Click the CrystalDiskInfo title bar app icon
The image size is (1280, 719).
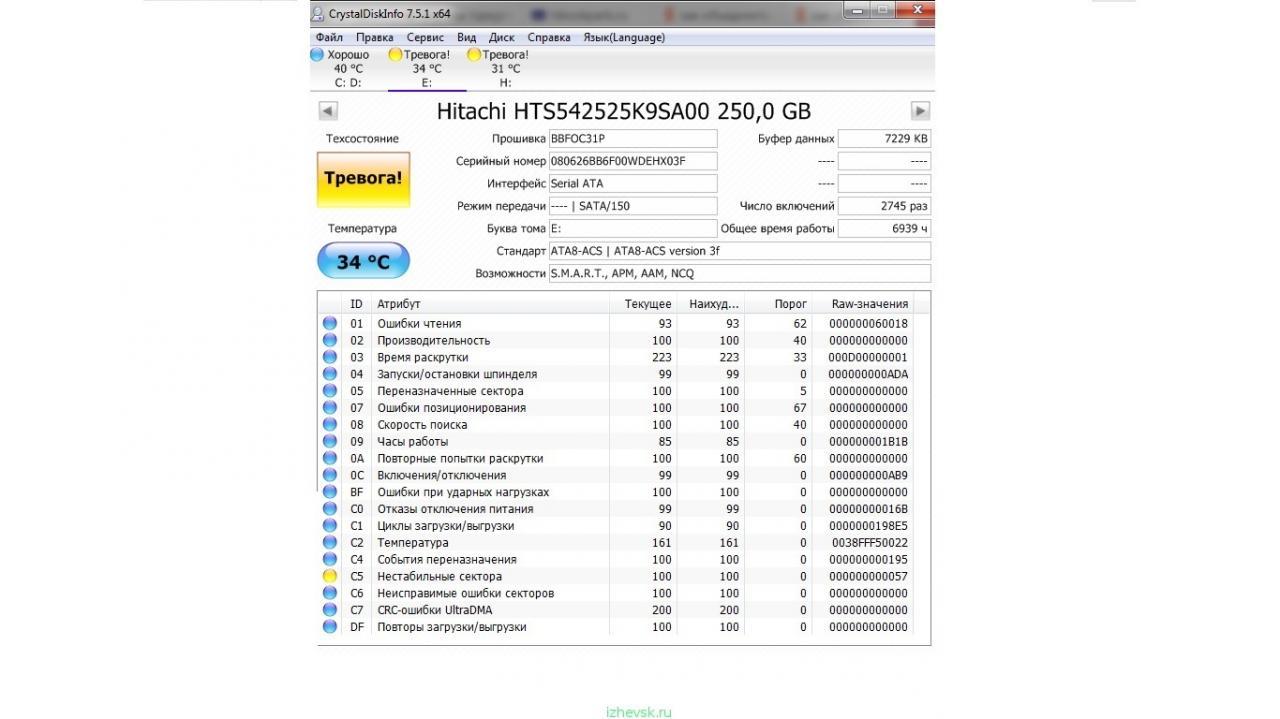318,13
